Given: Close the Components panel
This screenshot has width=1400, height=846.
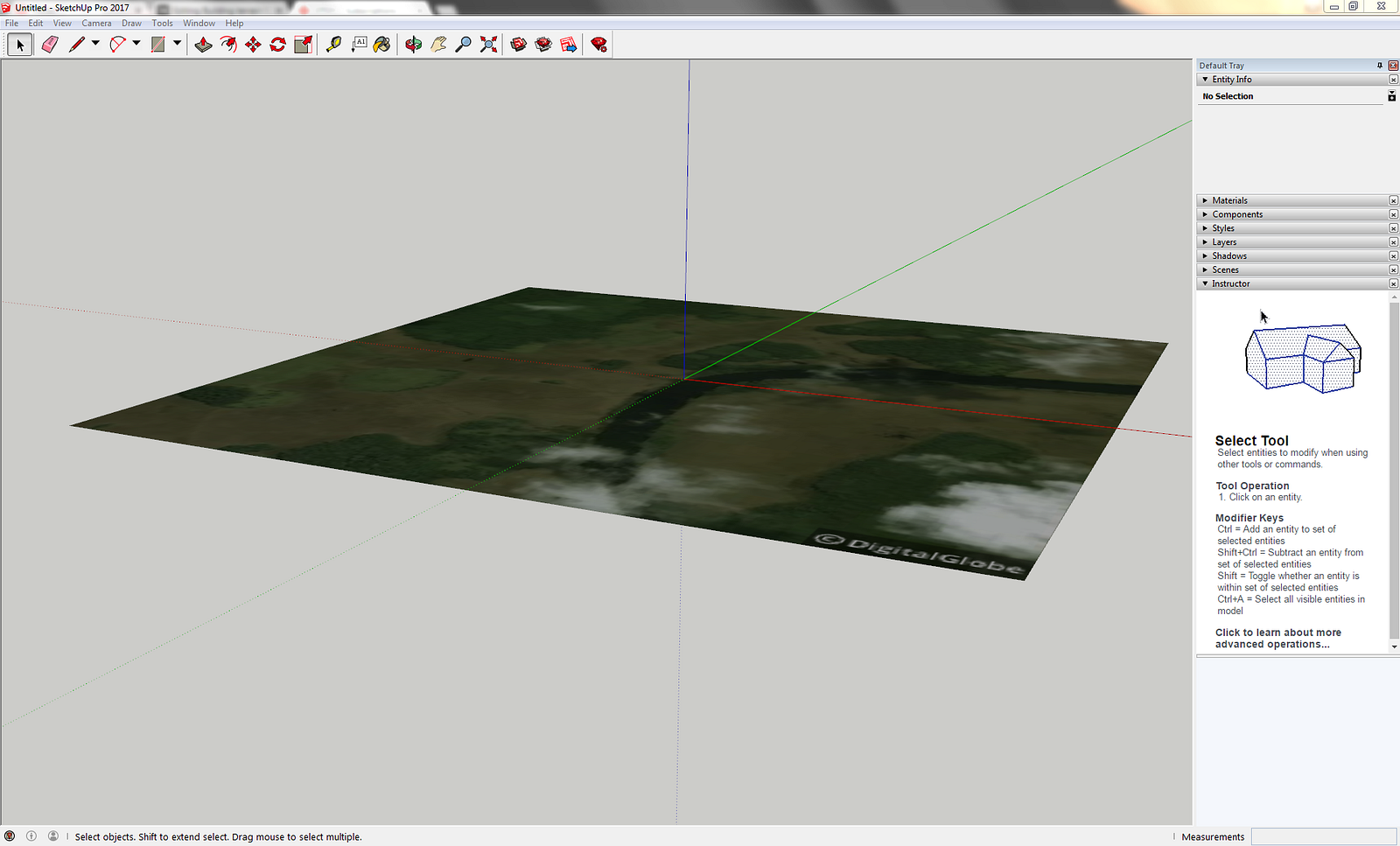Looking at the screenshot, I should point(1393,214).
